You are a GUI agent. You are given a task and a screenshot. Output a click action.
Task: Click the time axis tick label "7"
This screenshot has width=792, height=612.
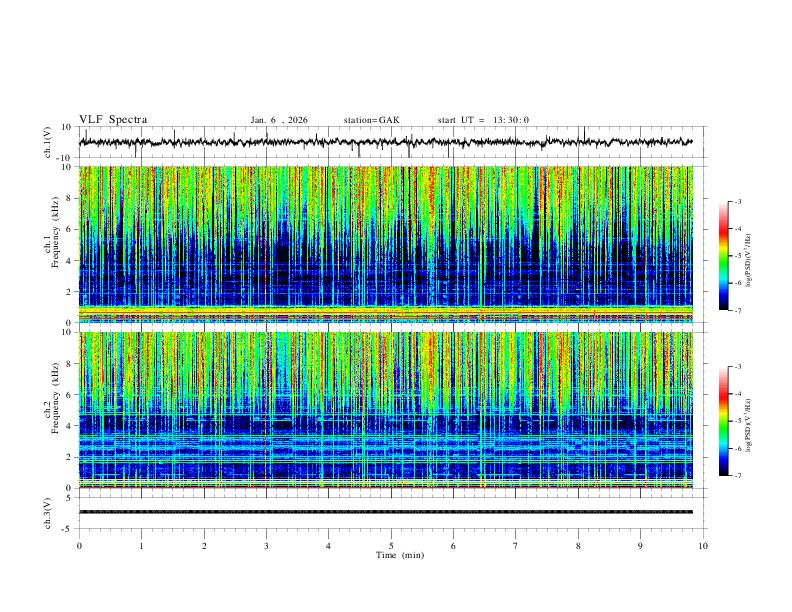516,546
